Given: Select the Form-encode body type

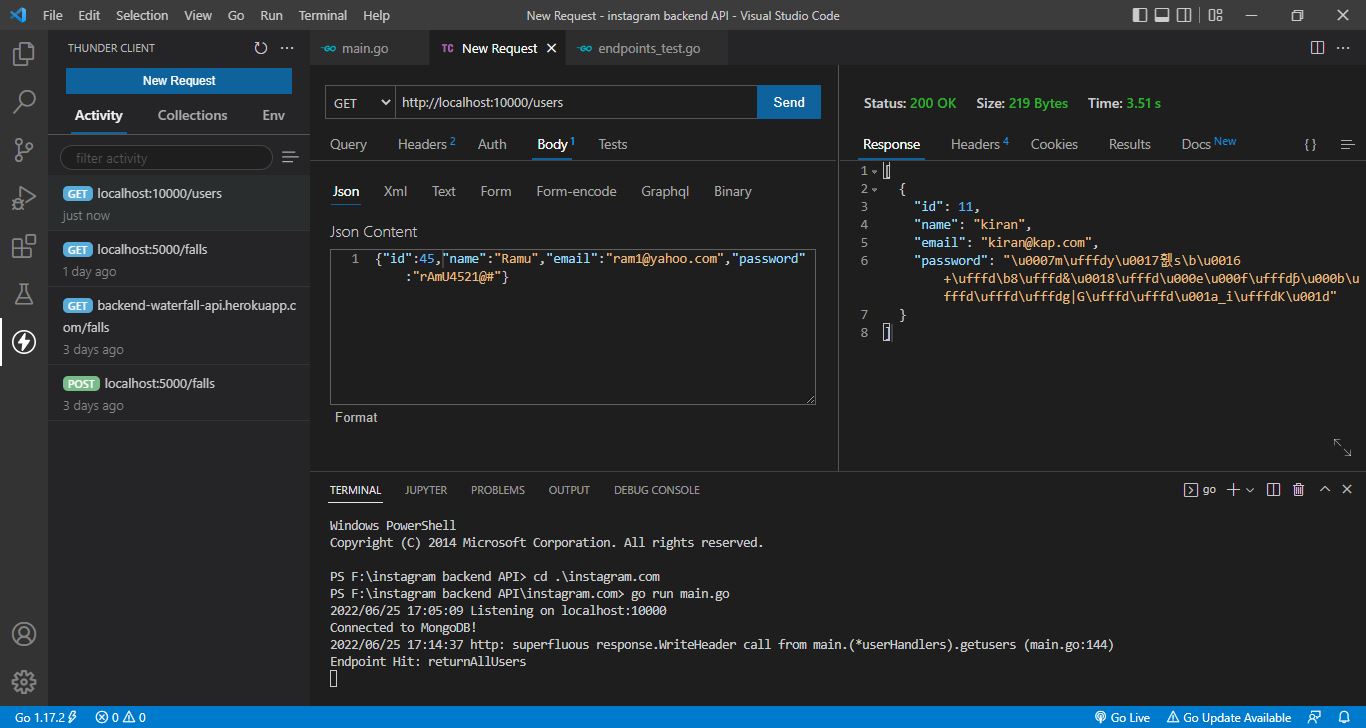Looking at the screenshot, I should tap(576, 191).
